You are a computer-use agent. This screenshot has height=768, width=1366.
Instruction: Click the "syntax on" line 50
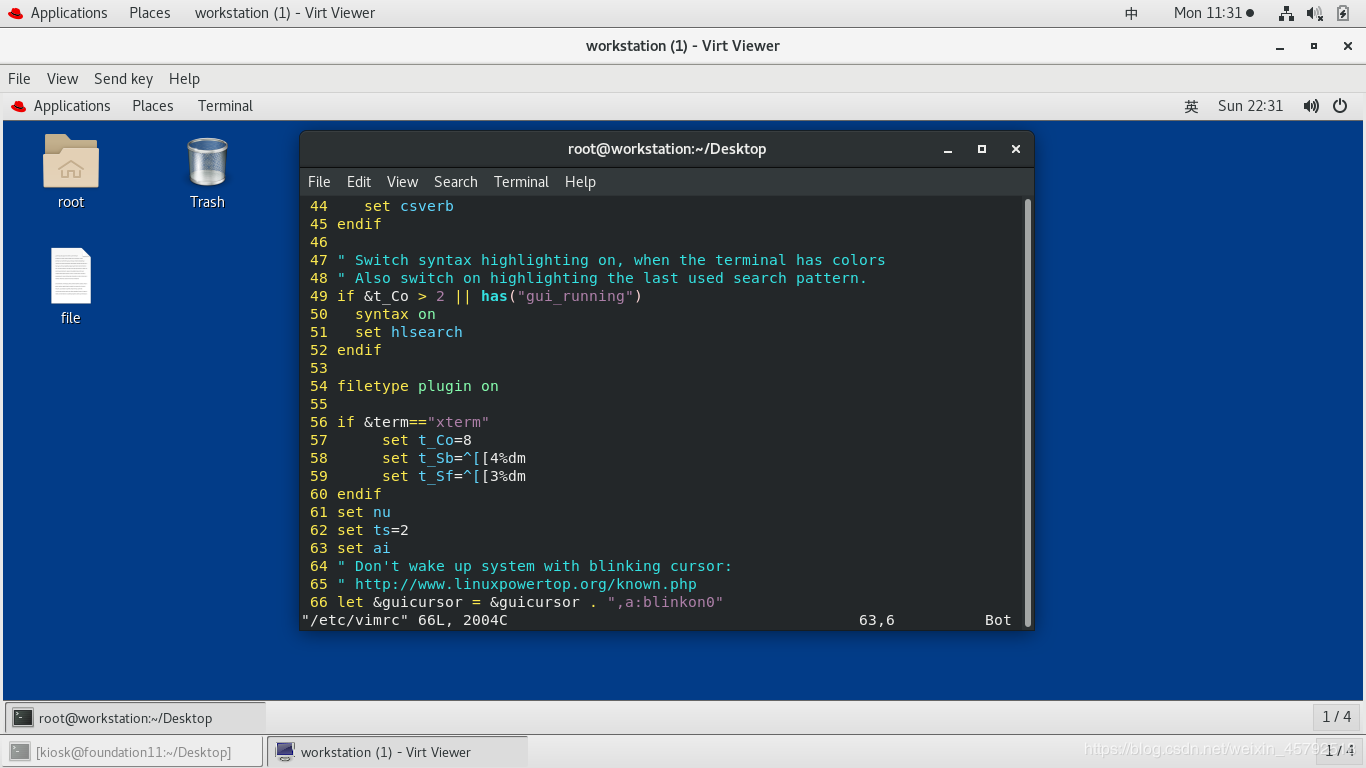click(395, 314)
